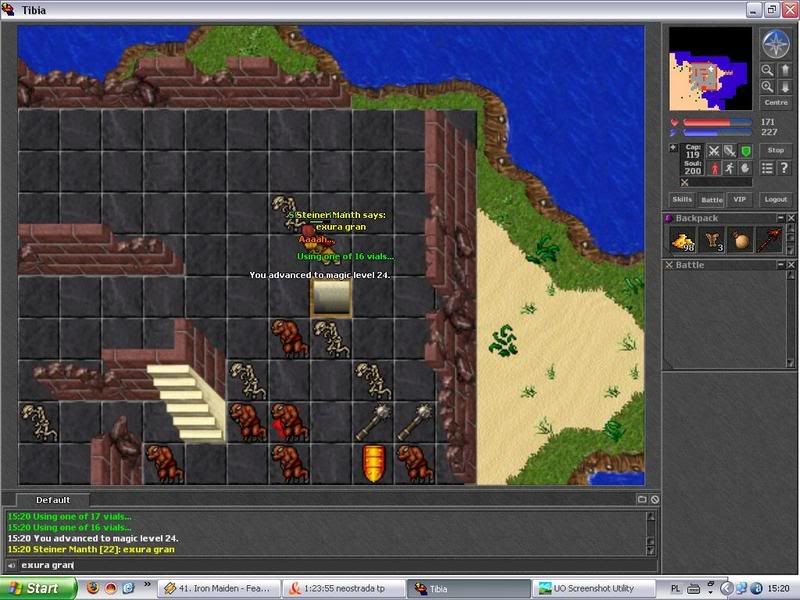Enable offensive fighting mode (crossed swords)
The width and height of the screenshot is (800, 600).
(713, 151)
